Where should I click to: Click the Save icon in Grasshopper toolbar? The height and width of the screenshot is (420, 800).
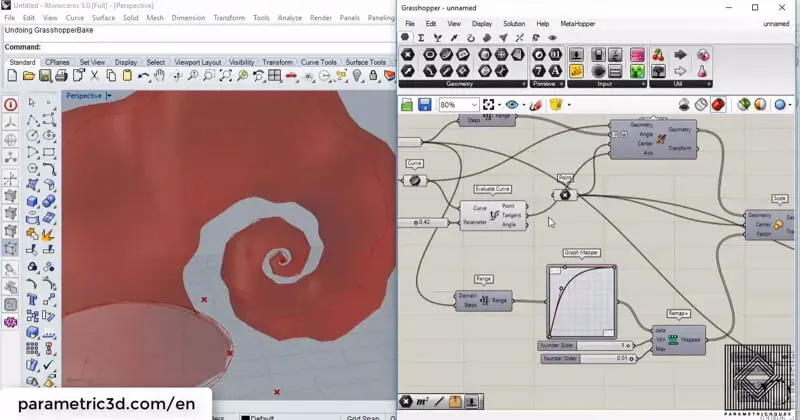point(424,105)
